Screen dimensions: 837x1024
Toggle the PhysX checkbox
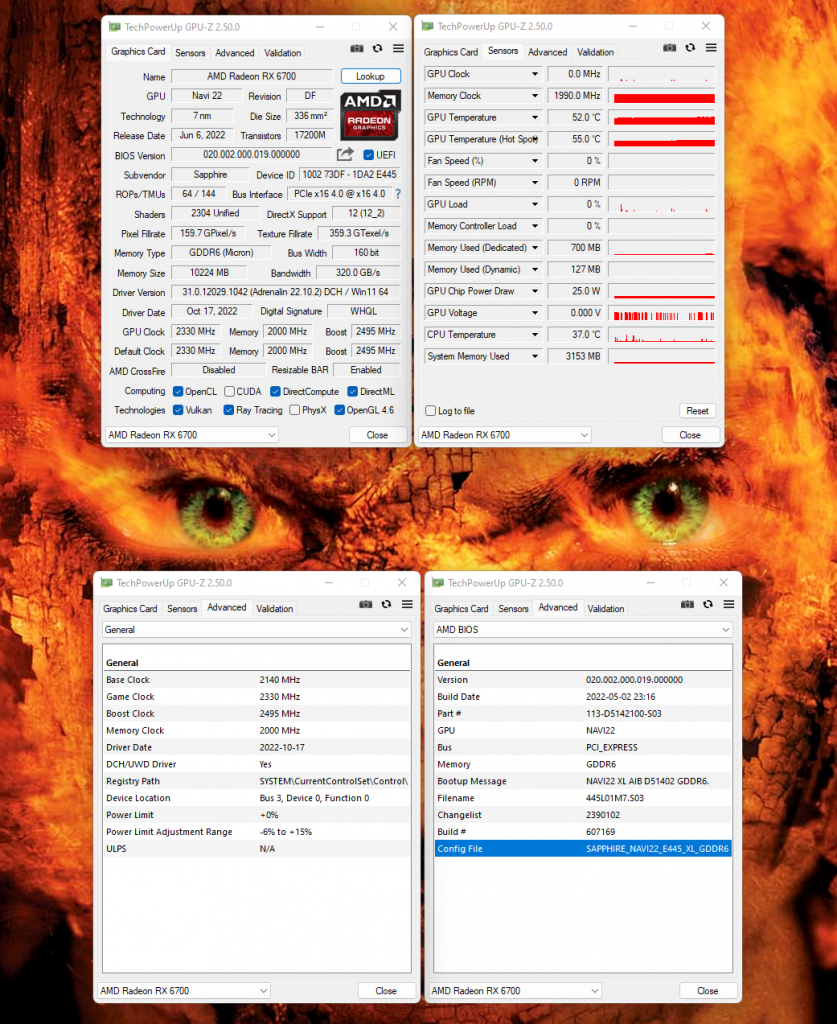tap(294, 410)
